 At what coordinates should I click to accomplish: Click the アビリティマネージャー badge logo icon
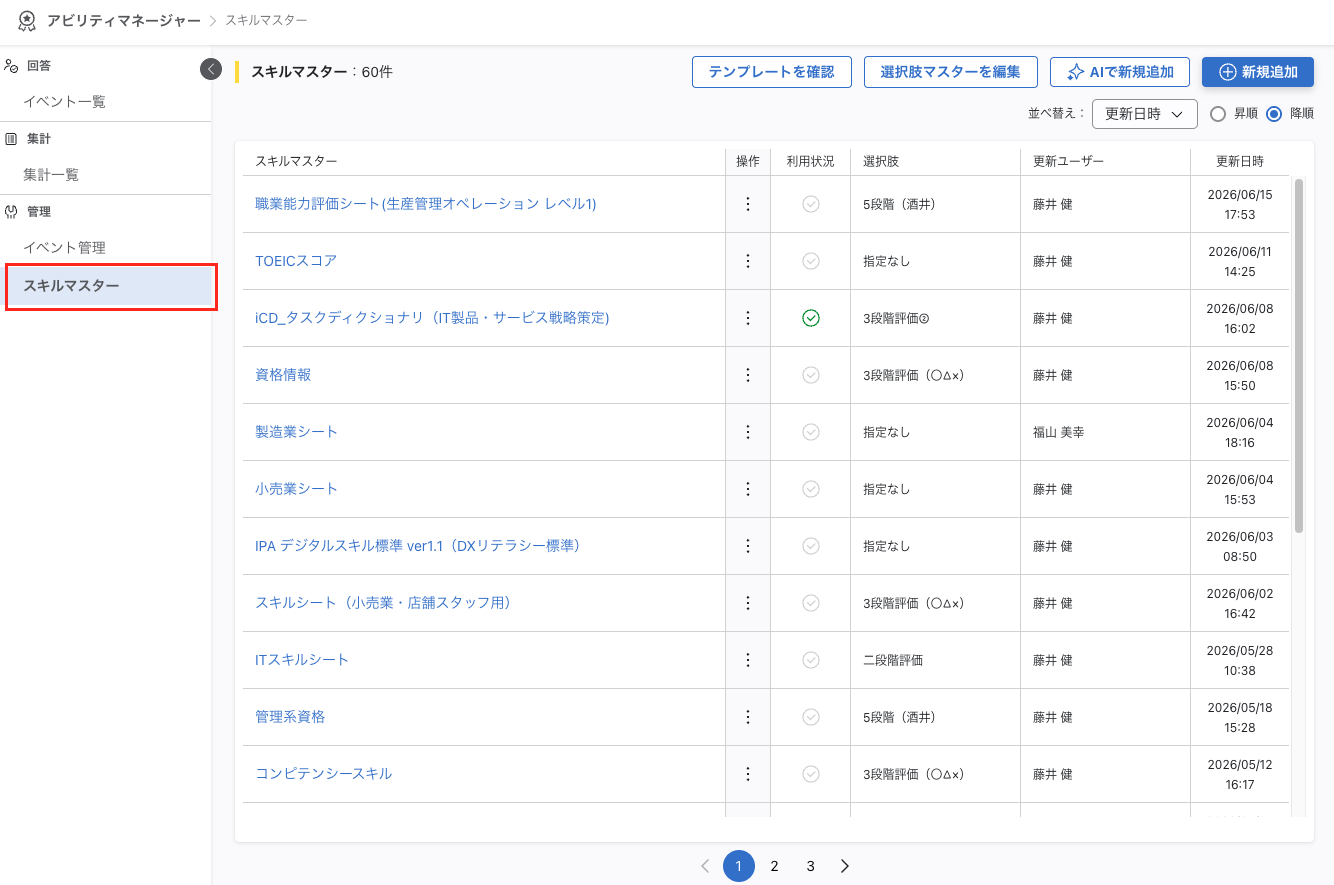pyautogui.click(x=27, y=20)
